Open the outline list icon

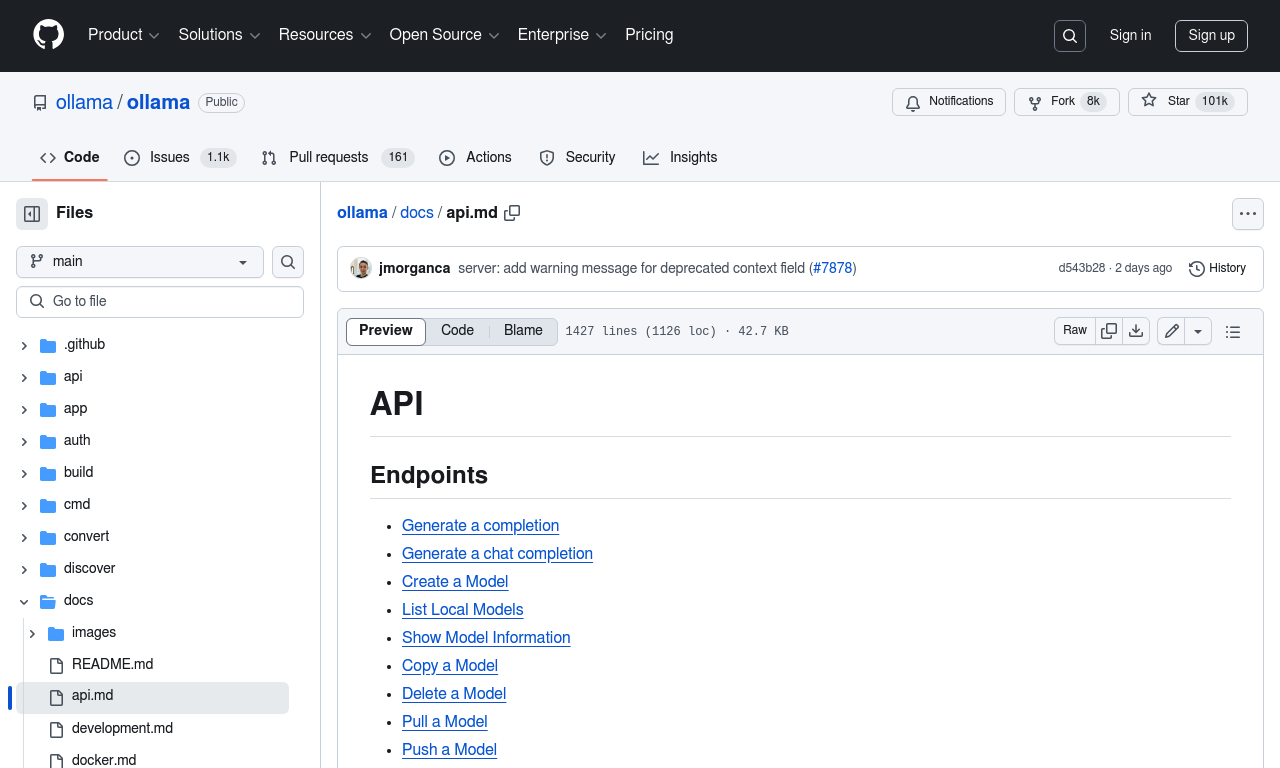[x=1233, y=331]
